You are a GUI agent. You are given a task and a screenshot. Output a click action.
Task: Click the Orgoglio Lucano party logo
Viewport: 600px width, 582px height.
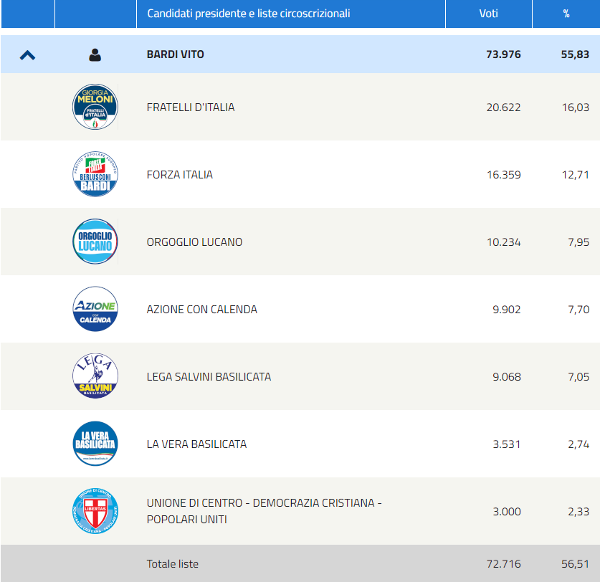(95, 242)
